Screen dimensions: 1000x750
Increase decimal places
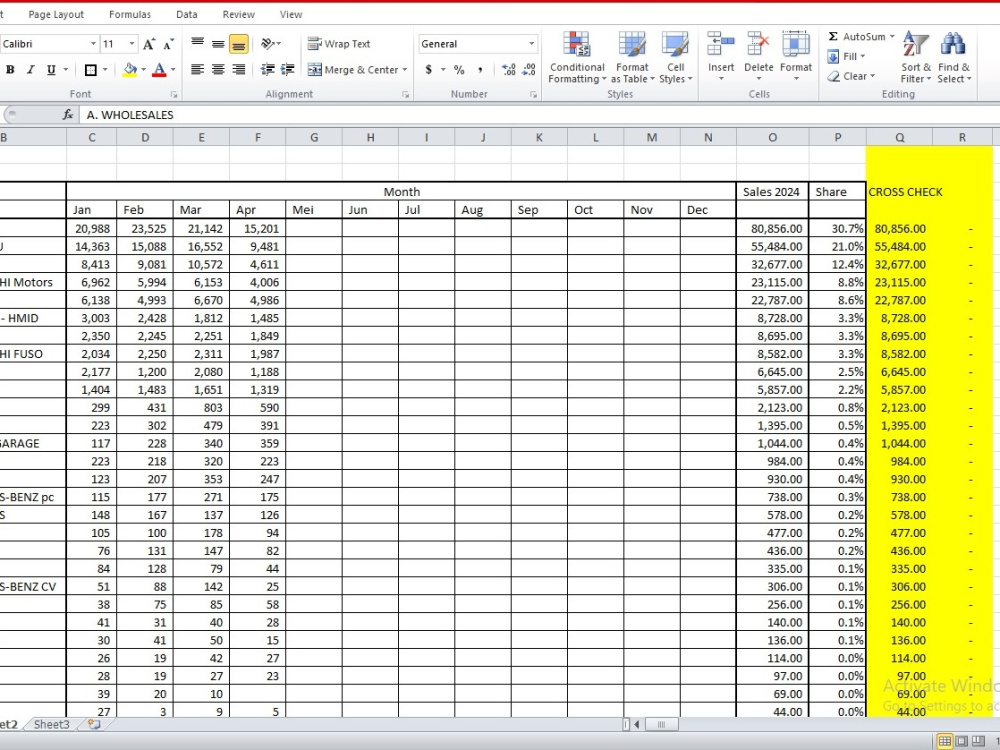tap(509, 70)
